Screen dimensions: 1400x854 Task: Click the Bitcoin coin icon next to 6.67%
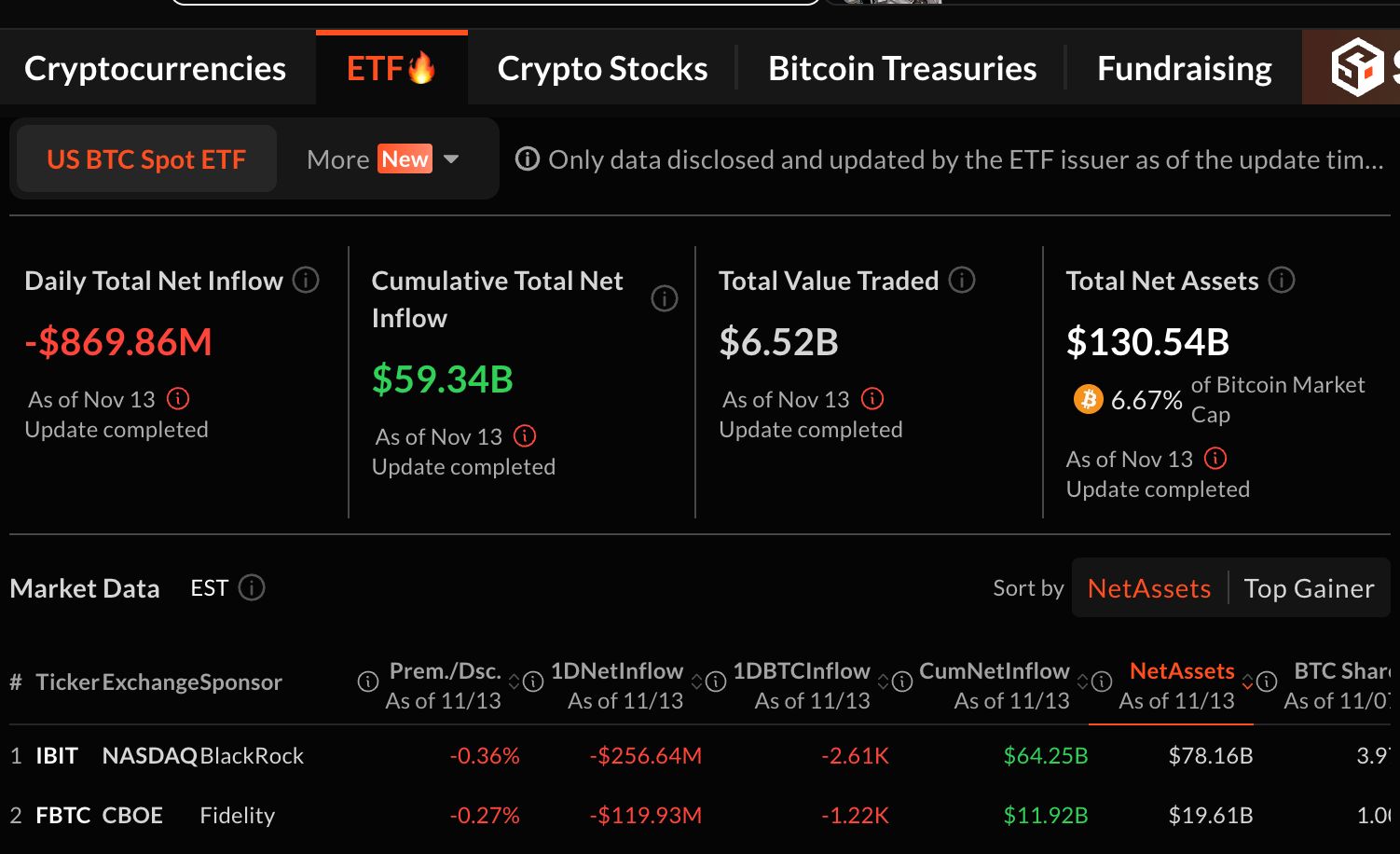[x=1087, y=399]
